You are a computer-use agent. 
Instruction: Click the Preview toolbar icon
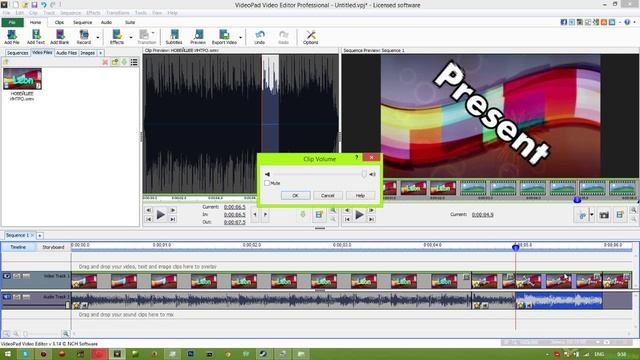pyautogui.click(x=198, y=37)
